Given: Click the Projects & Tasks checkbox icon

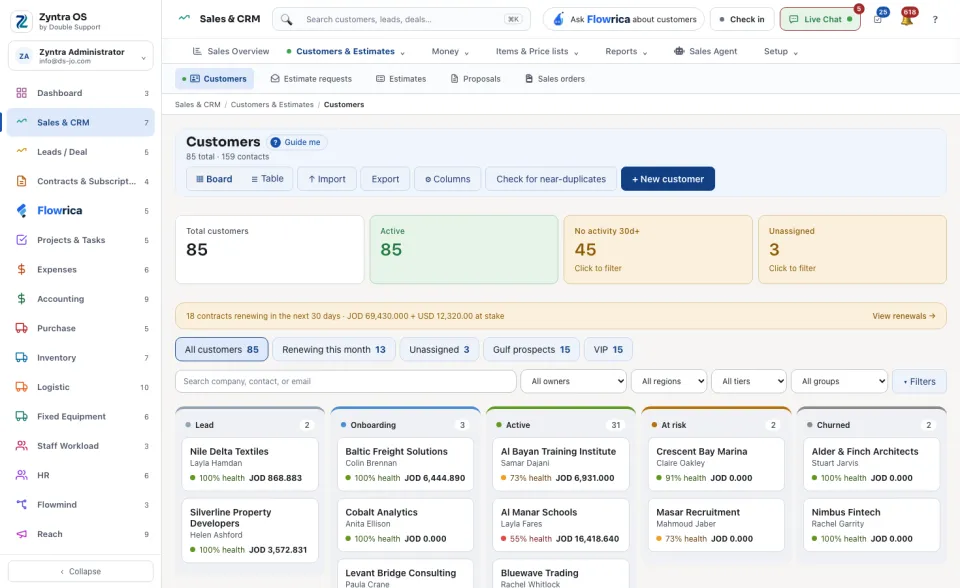Looking at the screenshot, I should tap(21, 240).
